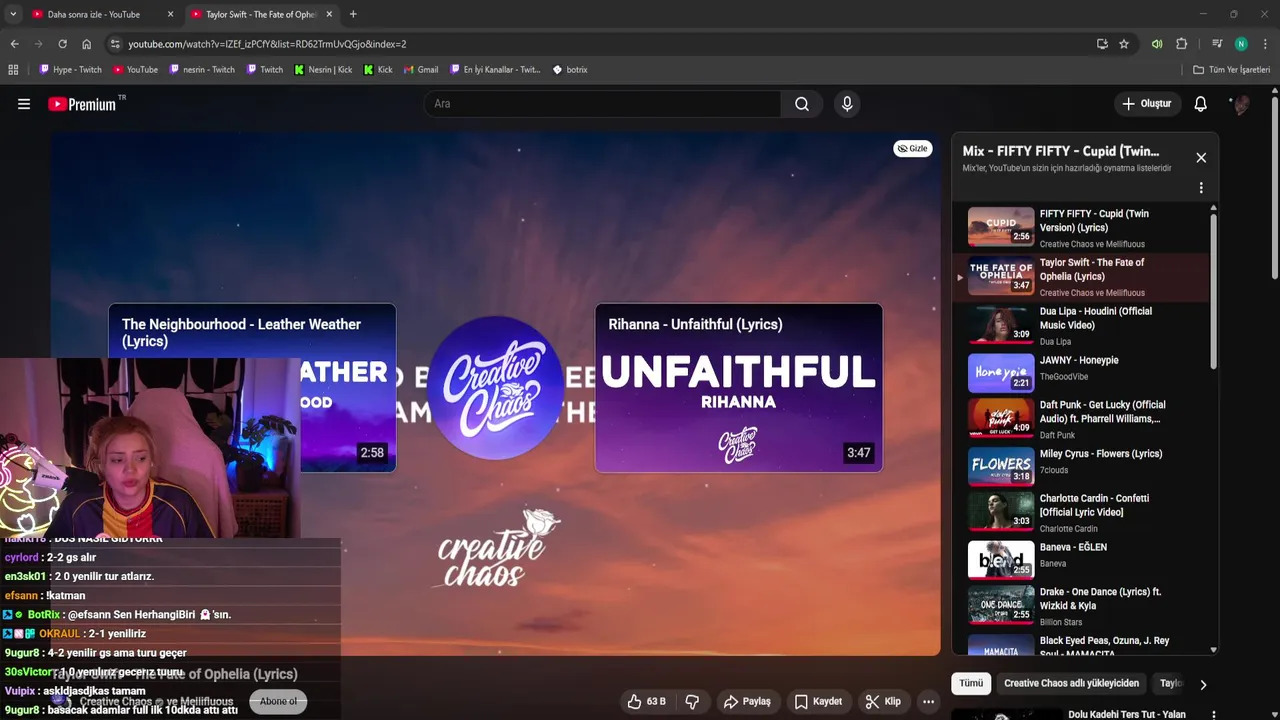Open the Nesrin | Kick bookmark

point(322,70)
